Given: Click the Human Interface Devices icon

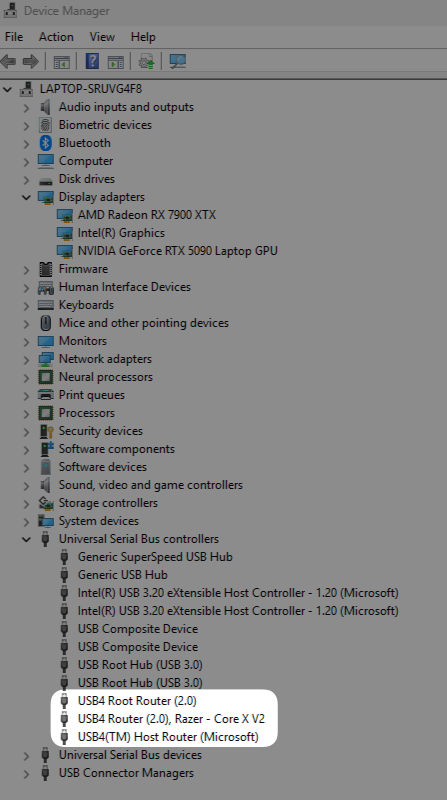Looking at the screenshot, I should click(x=45, y=287).
